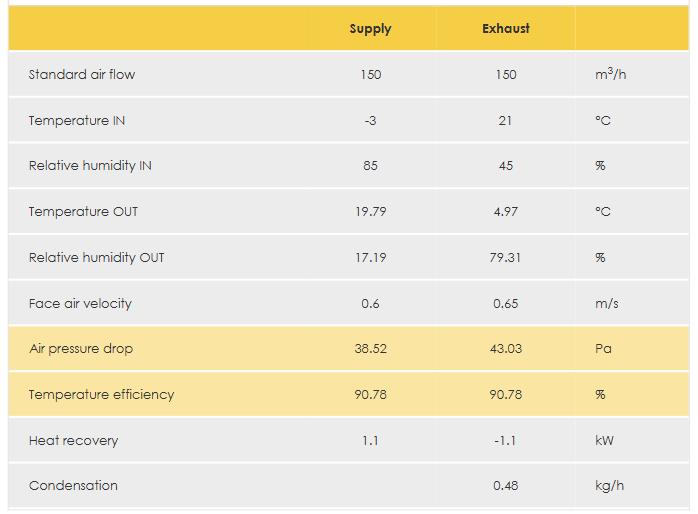
Task: Click the Exhaust column header
Action: (x=505, y=28)
